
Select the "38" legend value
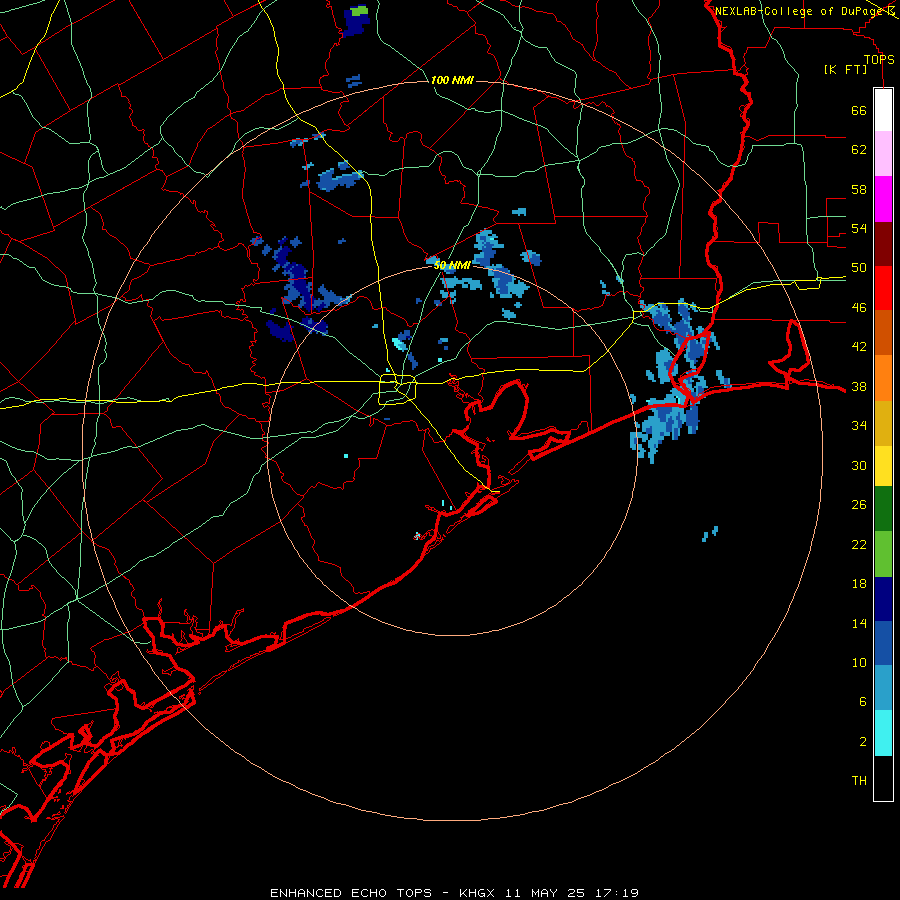[859, 387]
